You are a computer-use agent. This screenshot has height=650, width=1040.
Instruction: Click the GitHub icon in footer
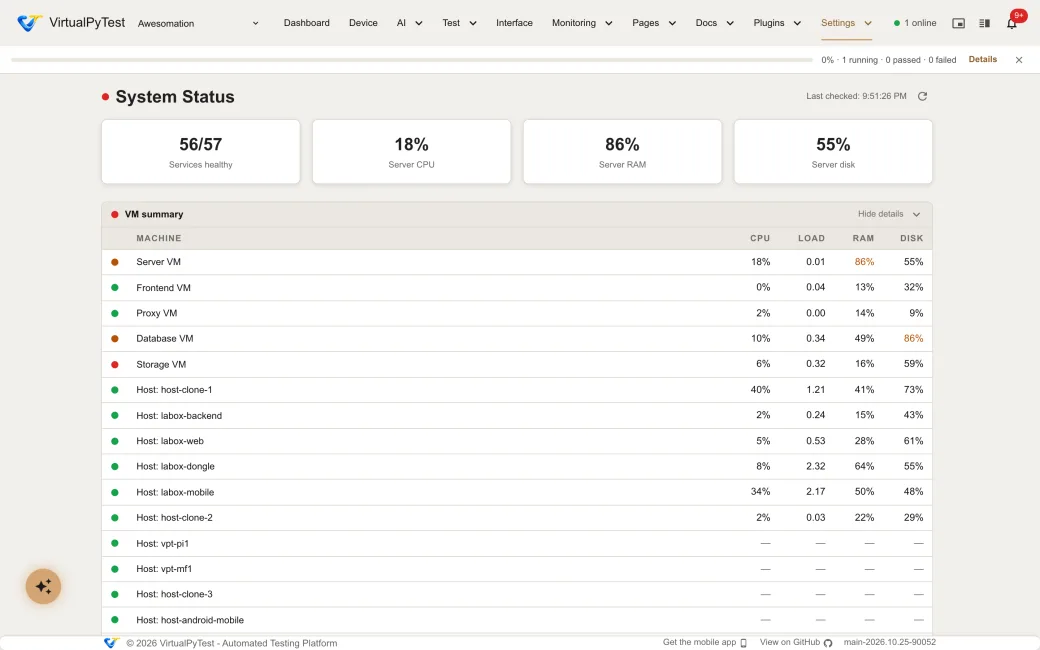828,643
